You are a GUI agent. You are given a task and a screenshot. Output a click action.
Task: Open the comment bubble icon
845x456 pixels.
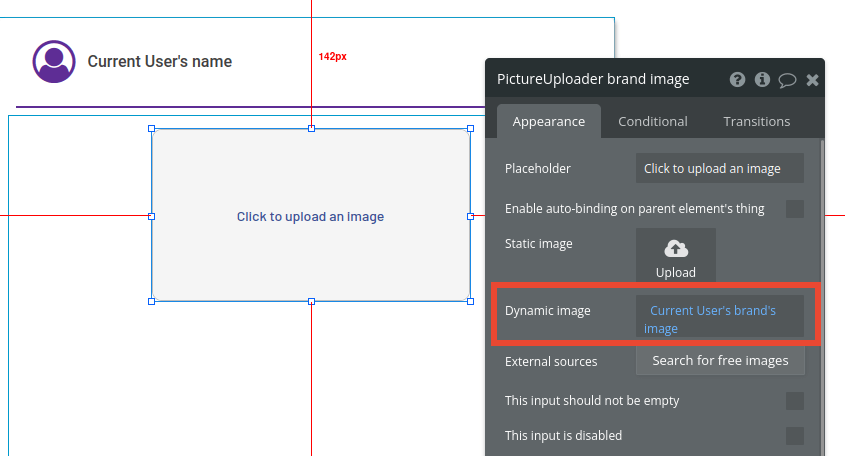[x=787, y=80]
